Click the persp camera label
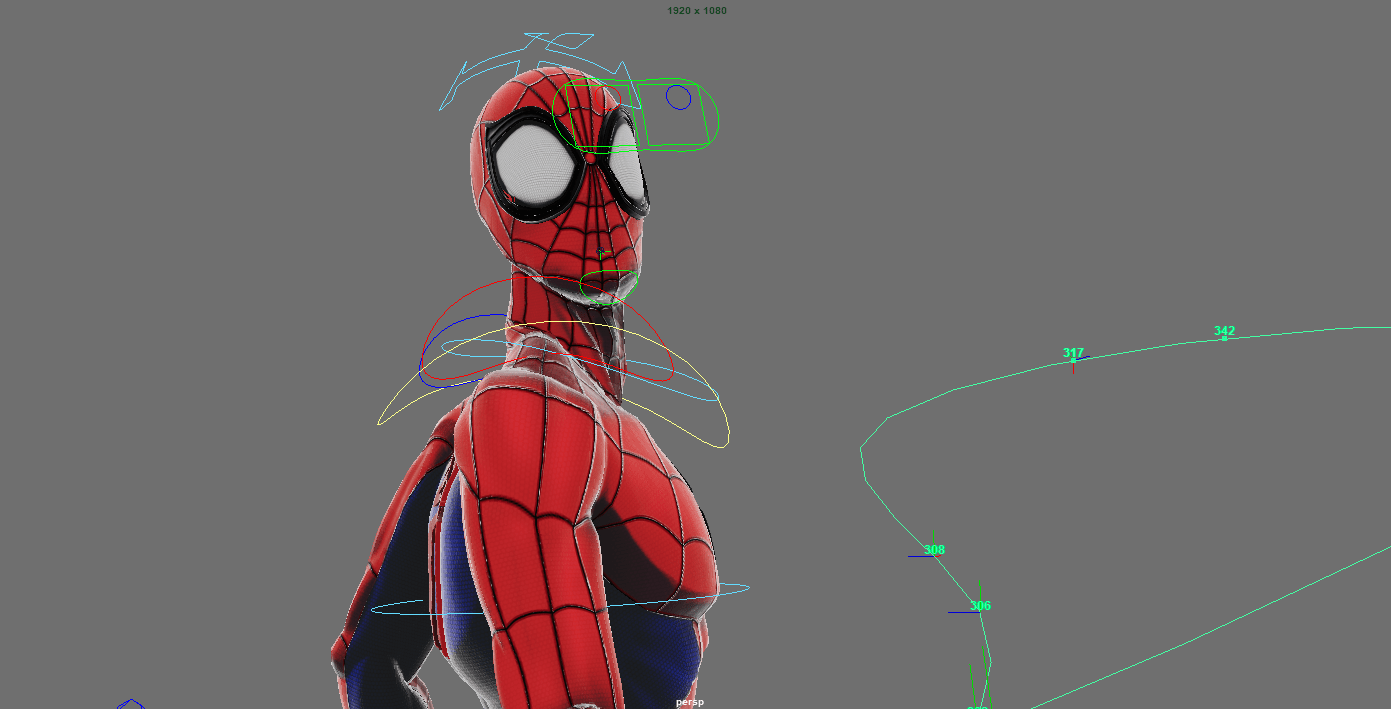Screen dimensions: 1391x709 (x=690, y=702)
